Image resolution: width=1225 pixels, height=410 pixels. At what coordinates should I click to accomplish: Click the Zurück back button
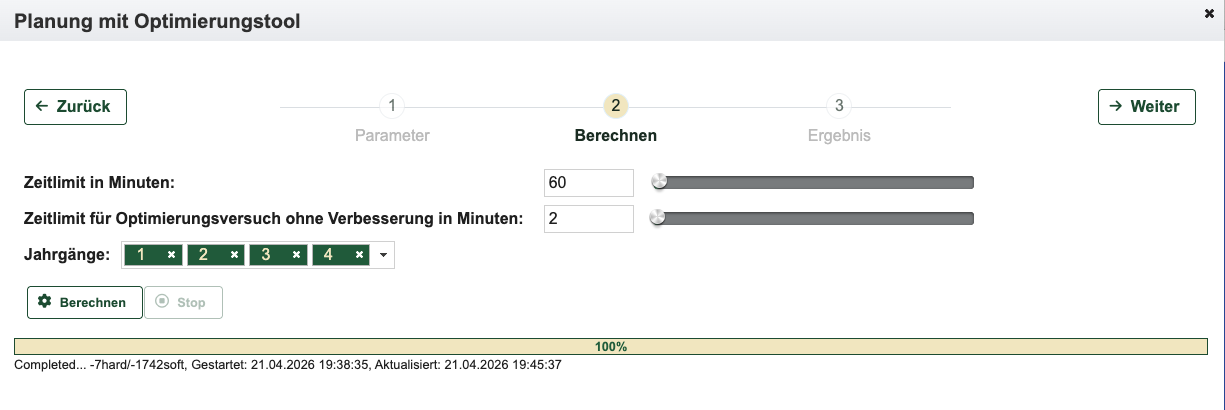(75, 107)
